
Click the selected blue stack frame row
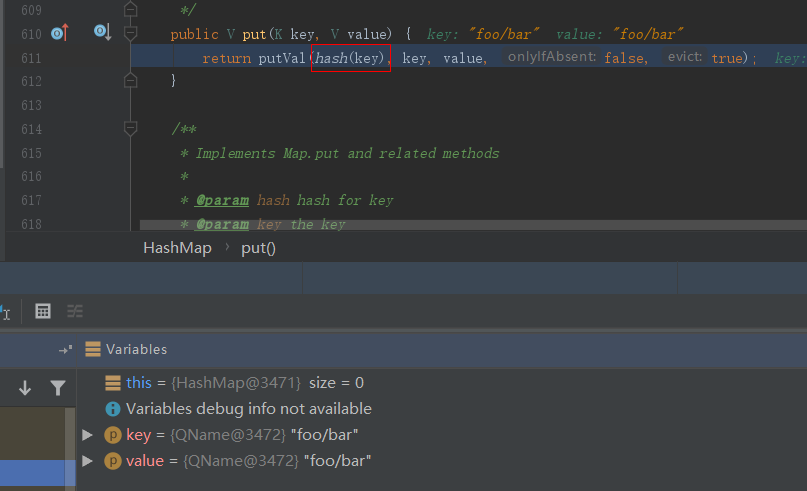point(37,472)
